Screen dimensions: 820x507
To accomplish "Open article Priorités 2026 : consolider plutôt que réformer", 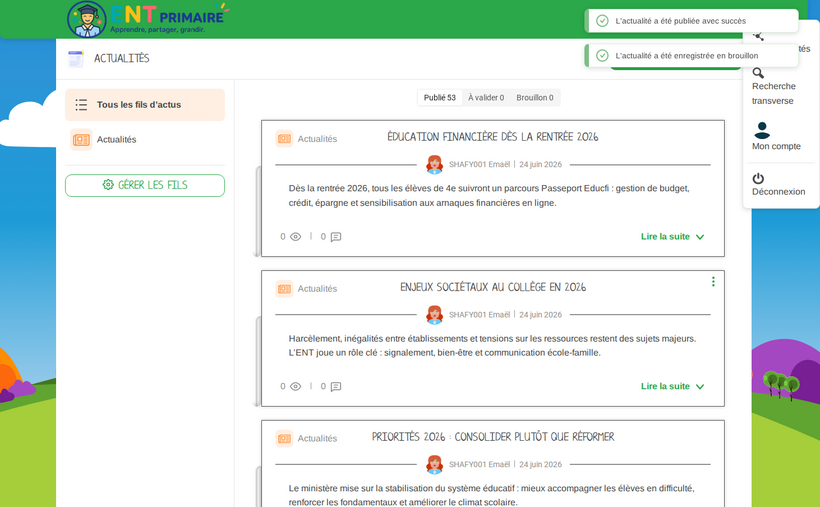I will pos(493,437).
